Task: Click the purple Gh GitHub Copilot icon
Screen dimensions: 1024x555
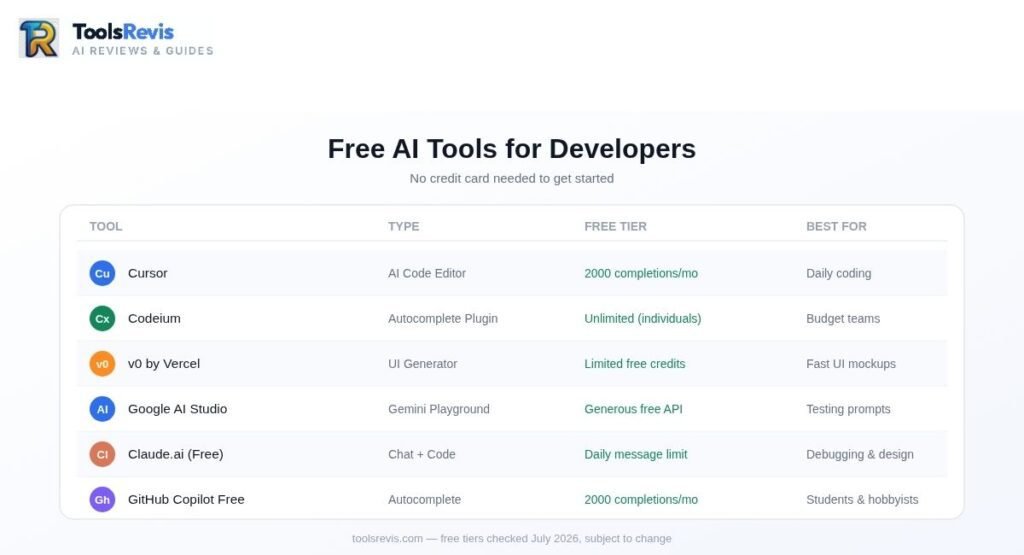Action: [103, 500]
